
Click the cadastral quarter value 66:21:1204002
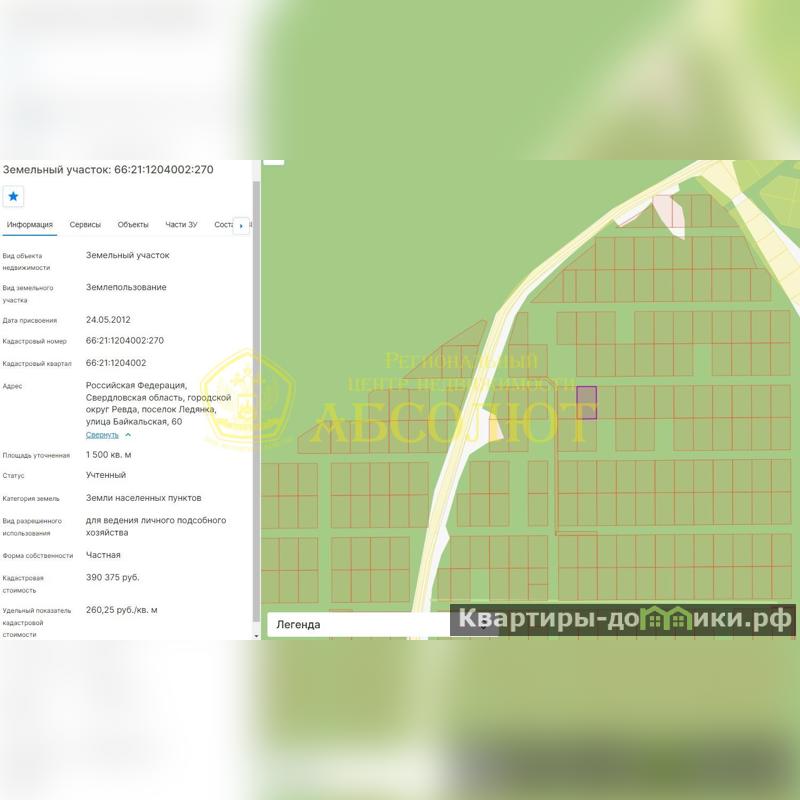(x=116, y=363)
